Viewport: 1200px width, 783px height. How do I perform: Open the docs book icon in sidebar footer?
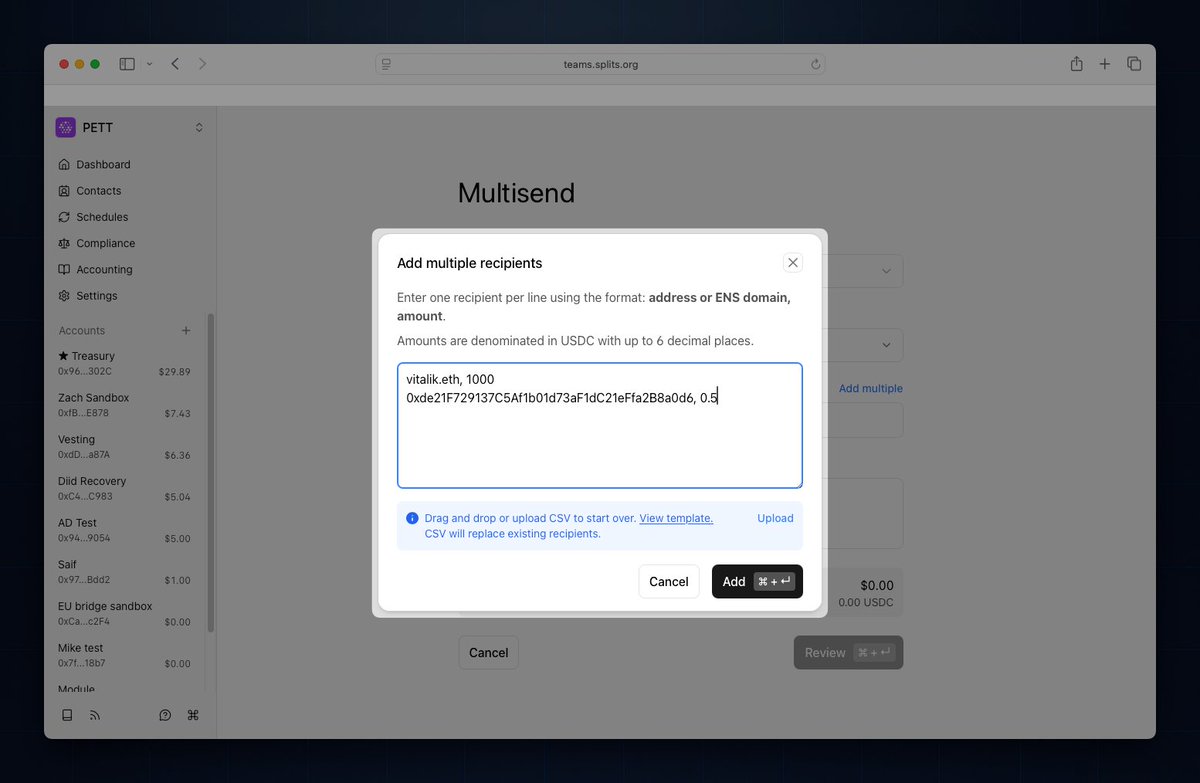coord(67,715)
